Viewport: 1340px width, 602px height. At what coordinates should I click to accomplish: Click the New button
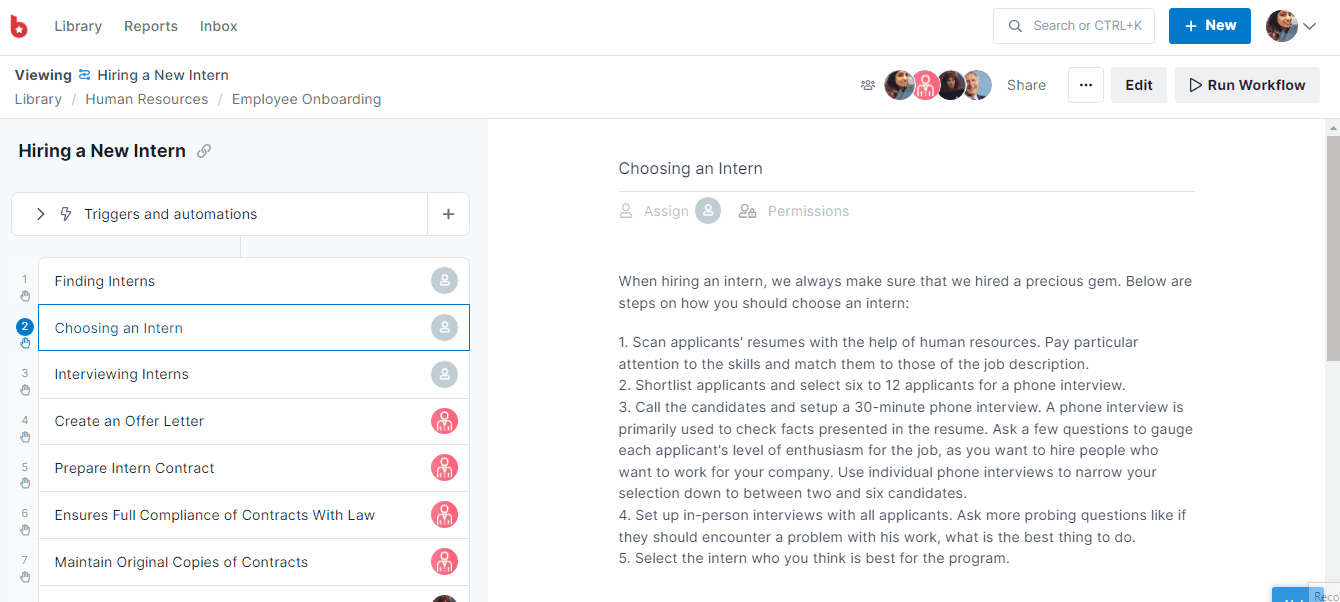[x=1209, y=26]
